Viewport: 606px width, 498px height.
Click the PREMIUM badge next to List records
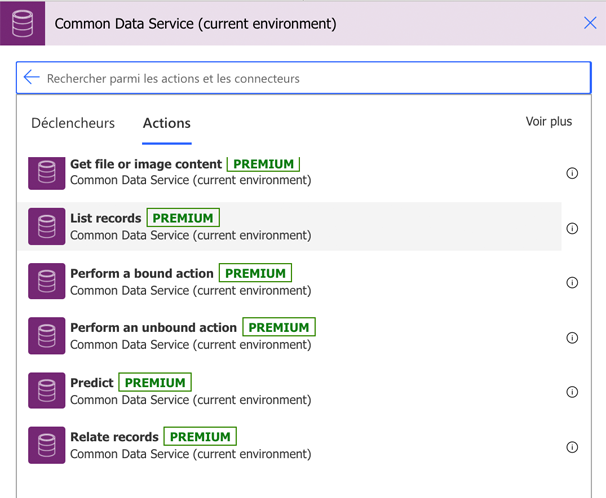pos(183,218)
